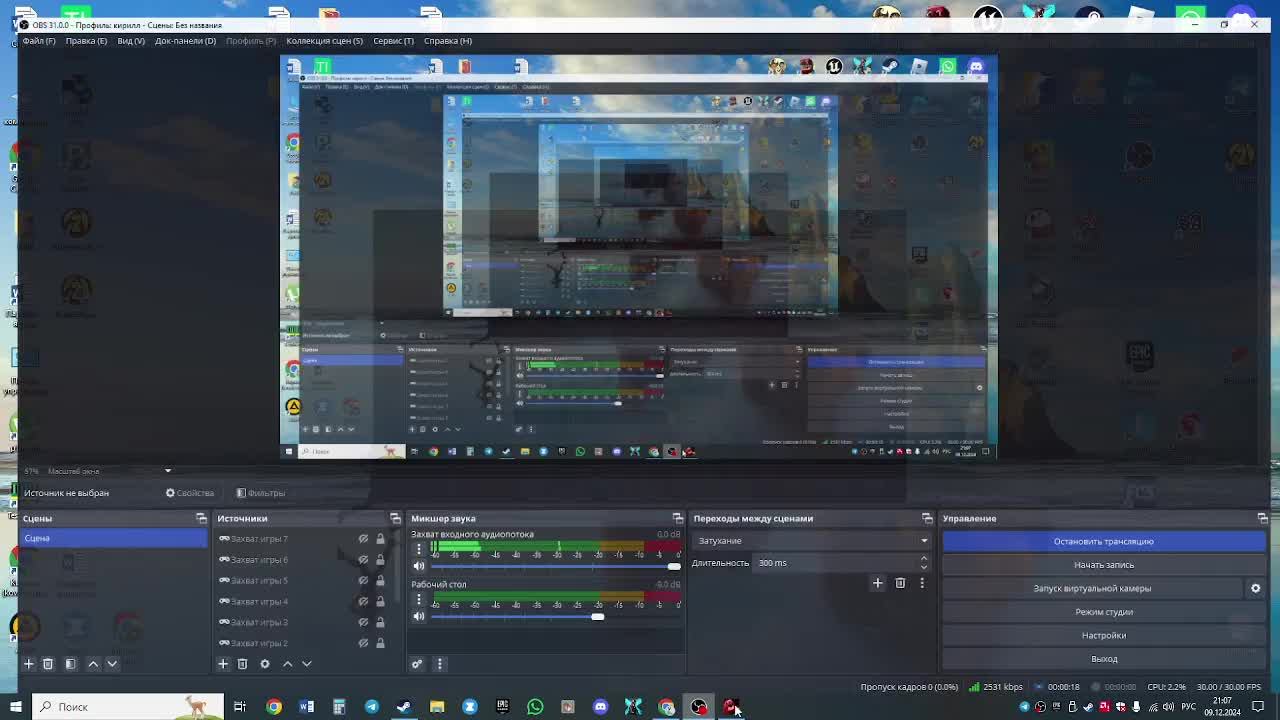Increase transition duration with up stepper

(x=924, y=559)
